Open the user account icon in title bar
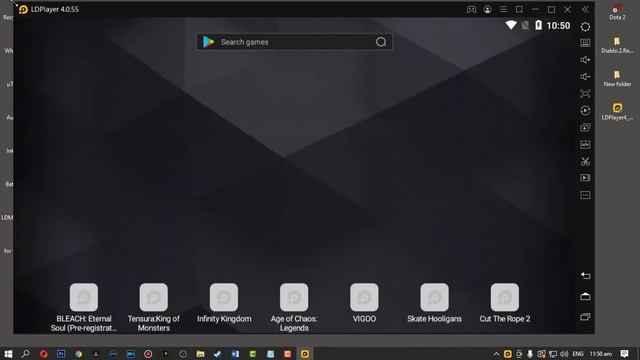The height and width of the screenshot is (360, 640). 487,9
